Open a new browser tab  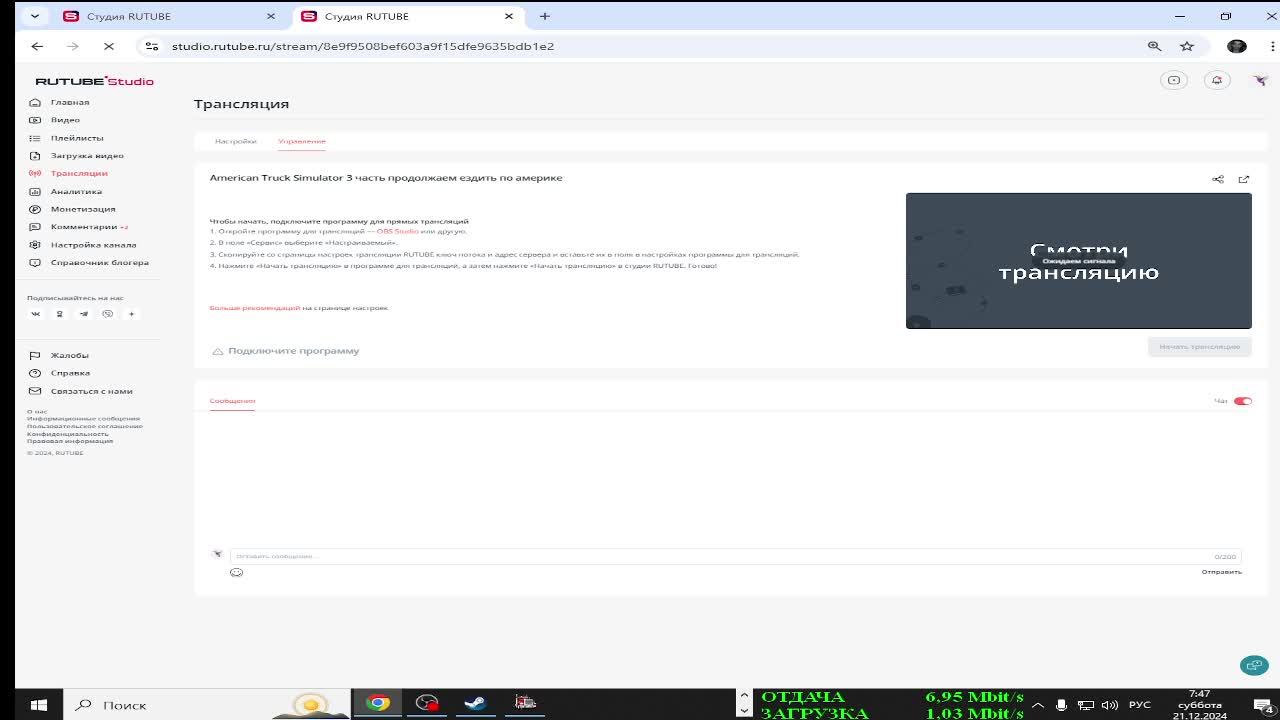545,16
